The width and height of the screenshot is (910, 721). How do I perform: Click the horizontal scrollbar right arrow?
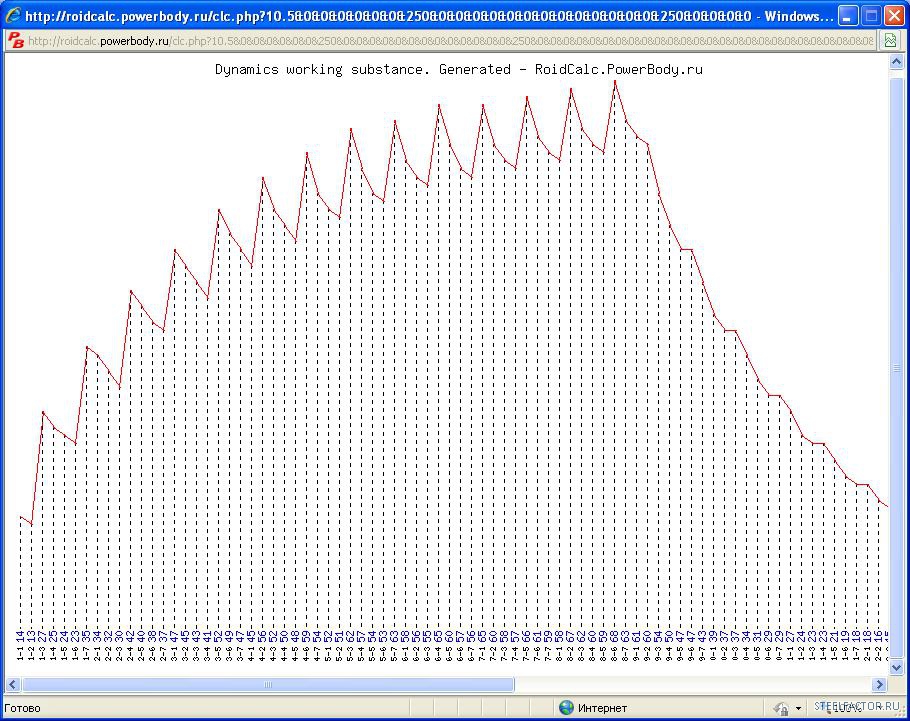880,685
